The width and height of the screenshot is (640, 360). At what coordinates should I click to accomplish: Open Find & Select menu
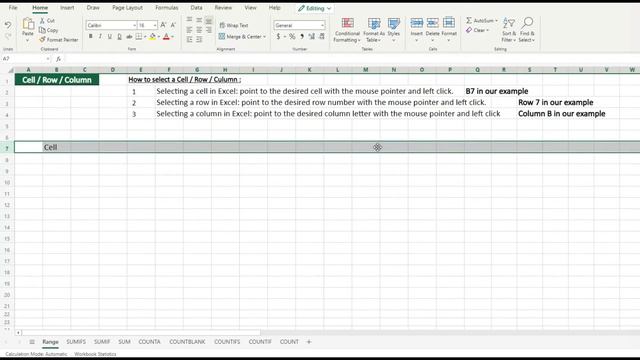tap(527, 30)
